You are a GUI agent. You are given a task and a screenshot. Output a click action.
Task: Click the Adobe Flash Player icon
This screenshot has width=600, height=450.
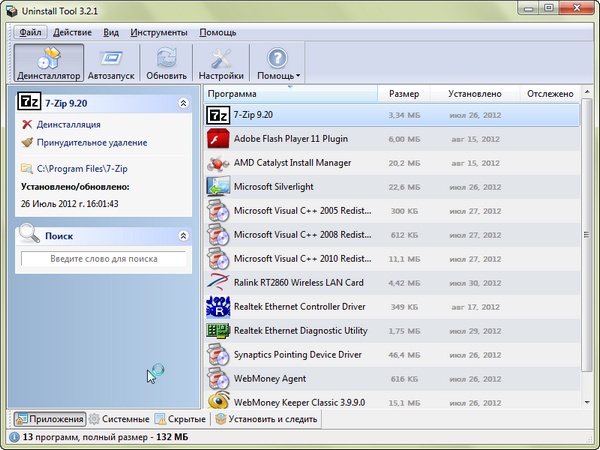click(x=218, y=139)
